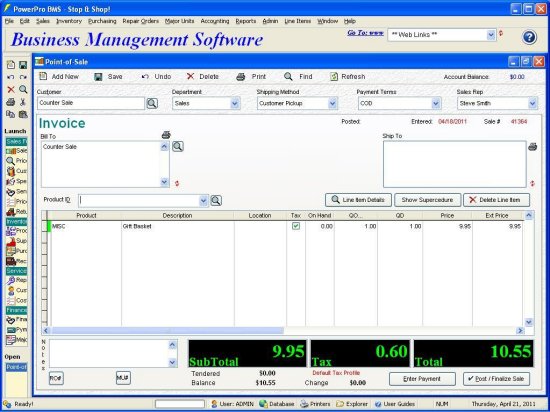The image size is (550, 412).
Task: Click the Gift Basket description cell
Action: (178, 227)
